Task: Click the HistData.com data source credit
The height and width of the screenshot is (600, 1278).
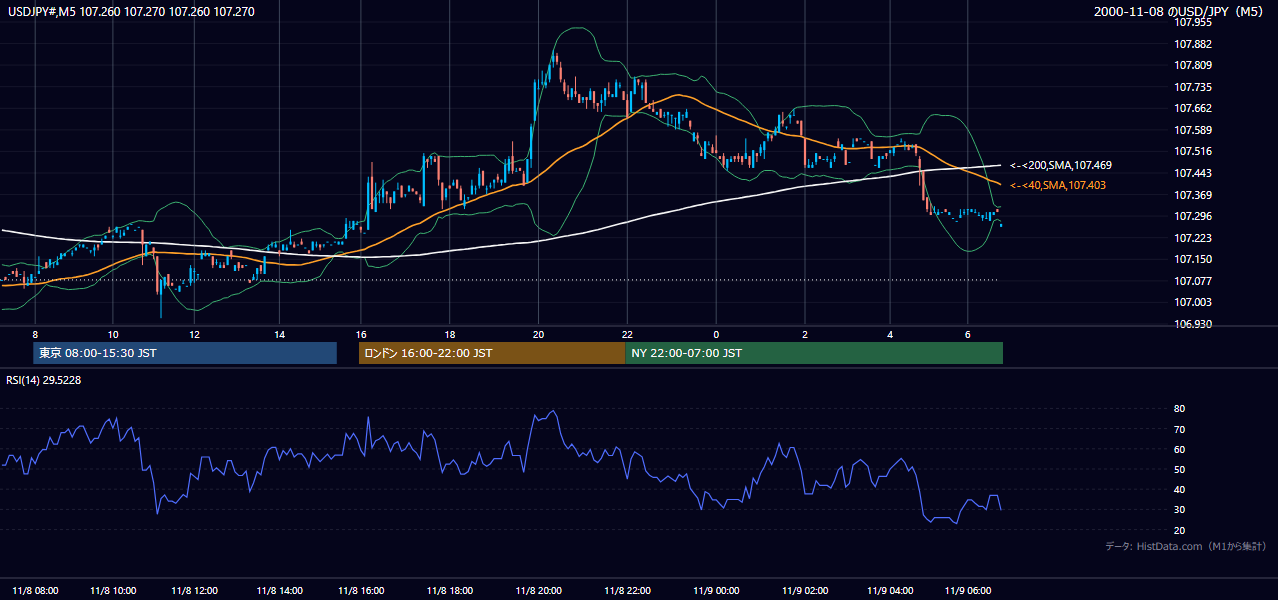Action: tap(1186, 546)
